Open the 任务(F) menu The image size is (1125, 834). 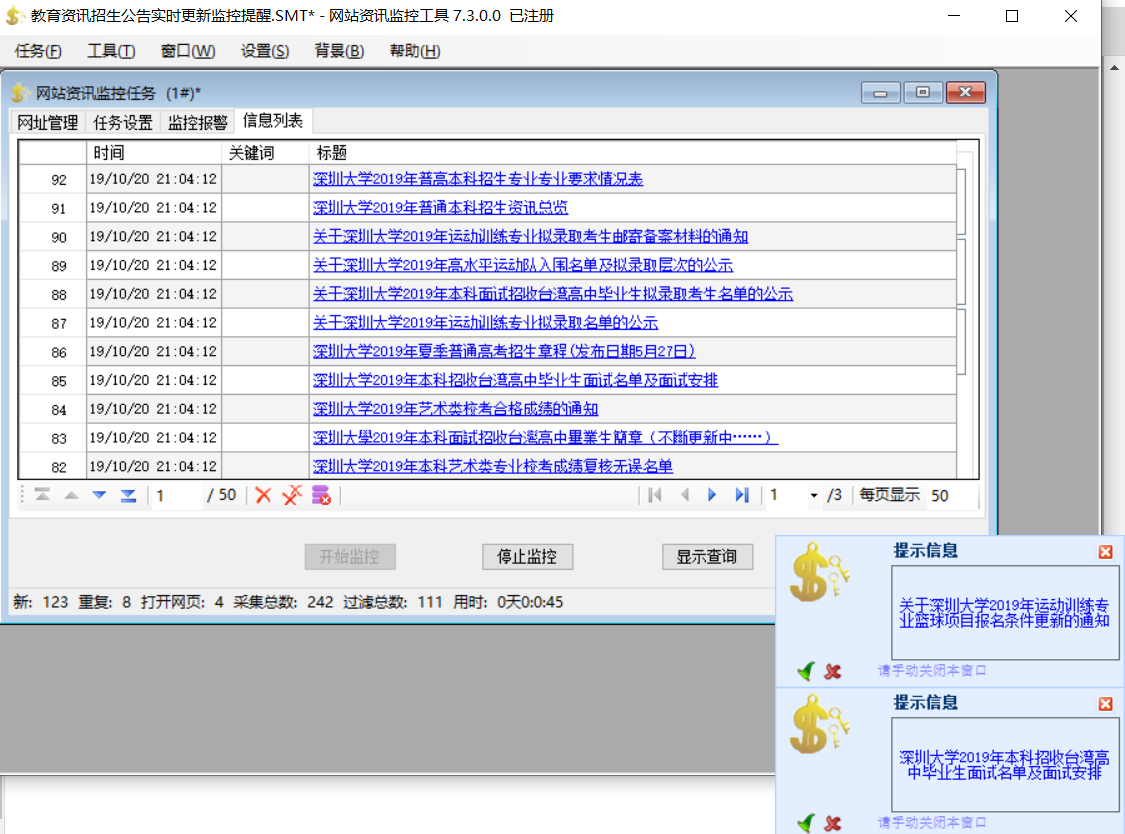(38, 51)
